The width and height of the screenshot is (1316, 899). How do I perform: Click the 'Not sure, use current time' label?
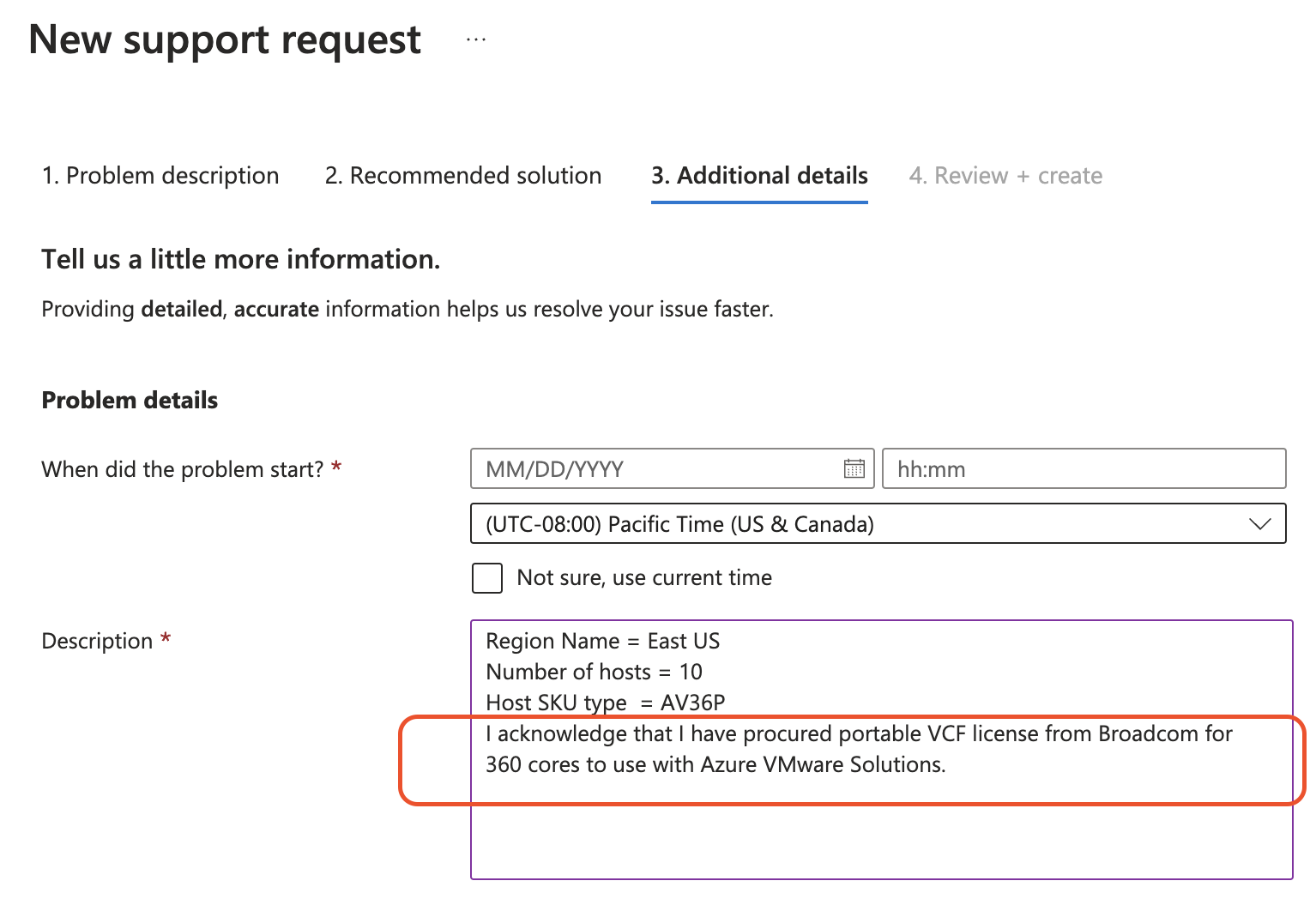tap(644, 578)
